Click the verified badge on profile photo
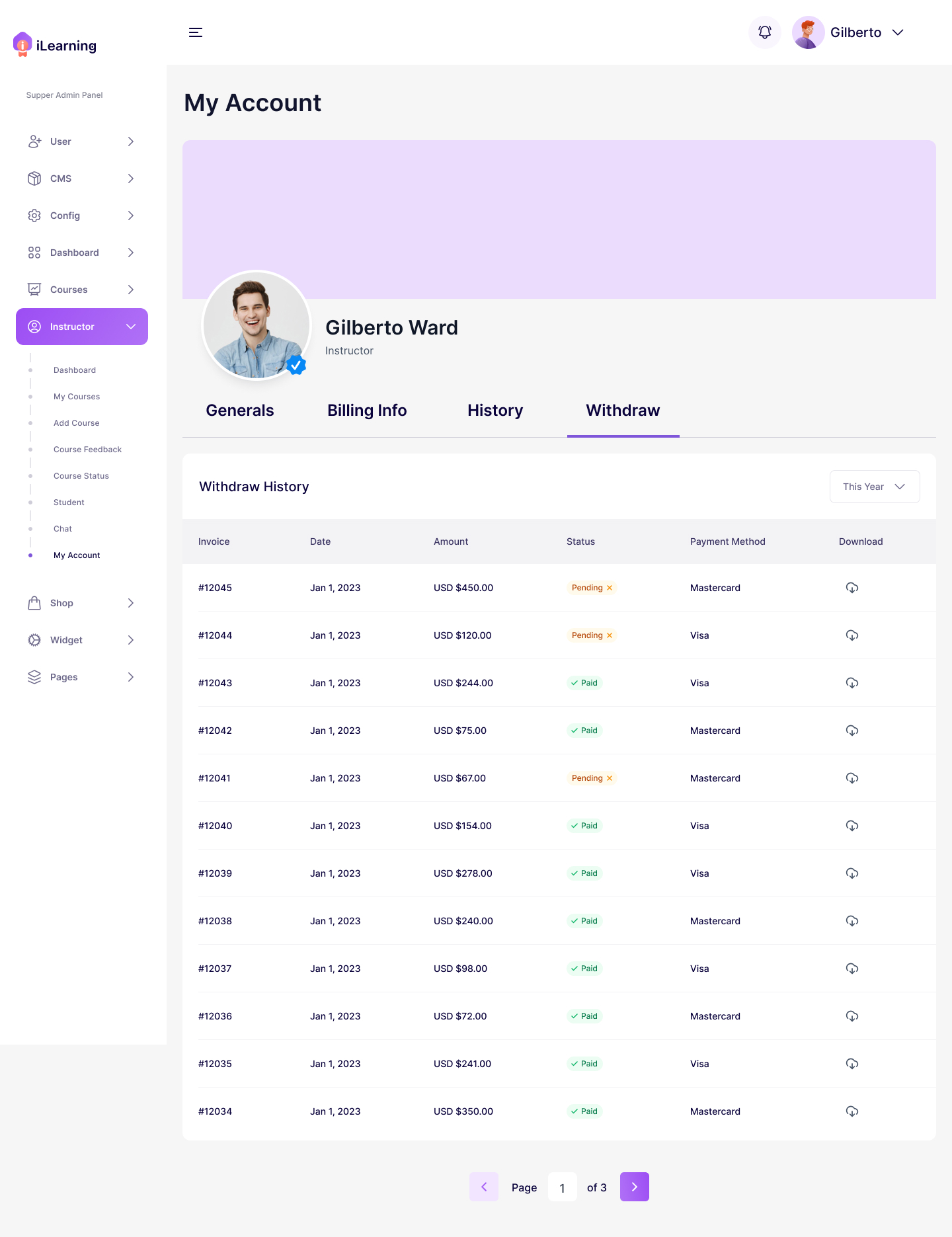The height and width of the screenshot is (1237, 952). click(296, 364)
